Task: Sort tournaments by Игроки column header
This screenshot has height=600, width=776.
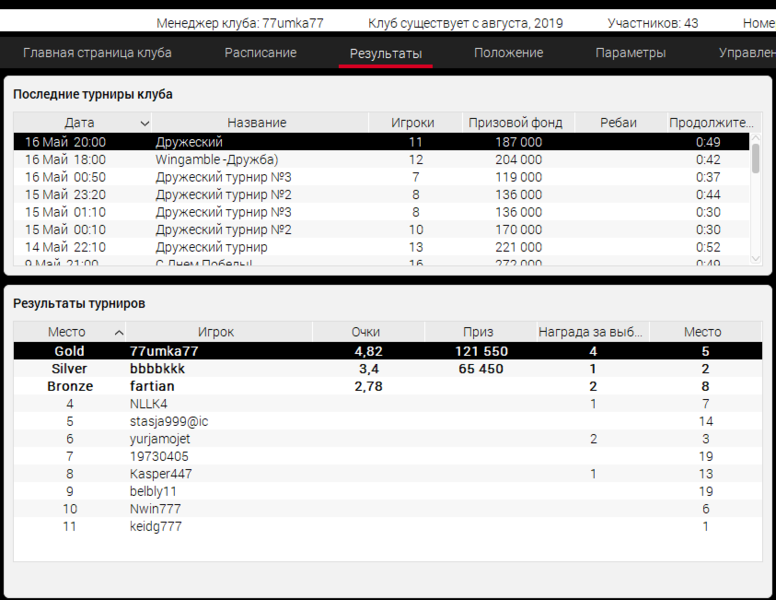Action: click(413, 123)
